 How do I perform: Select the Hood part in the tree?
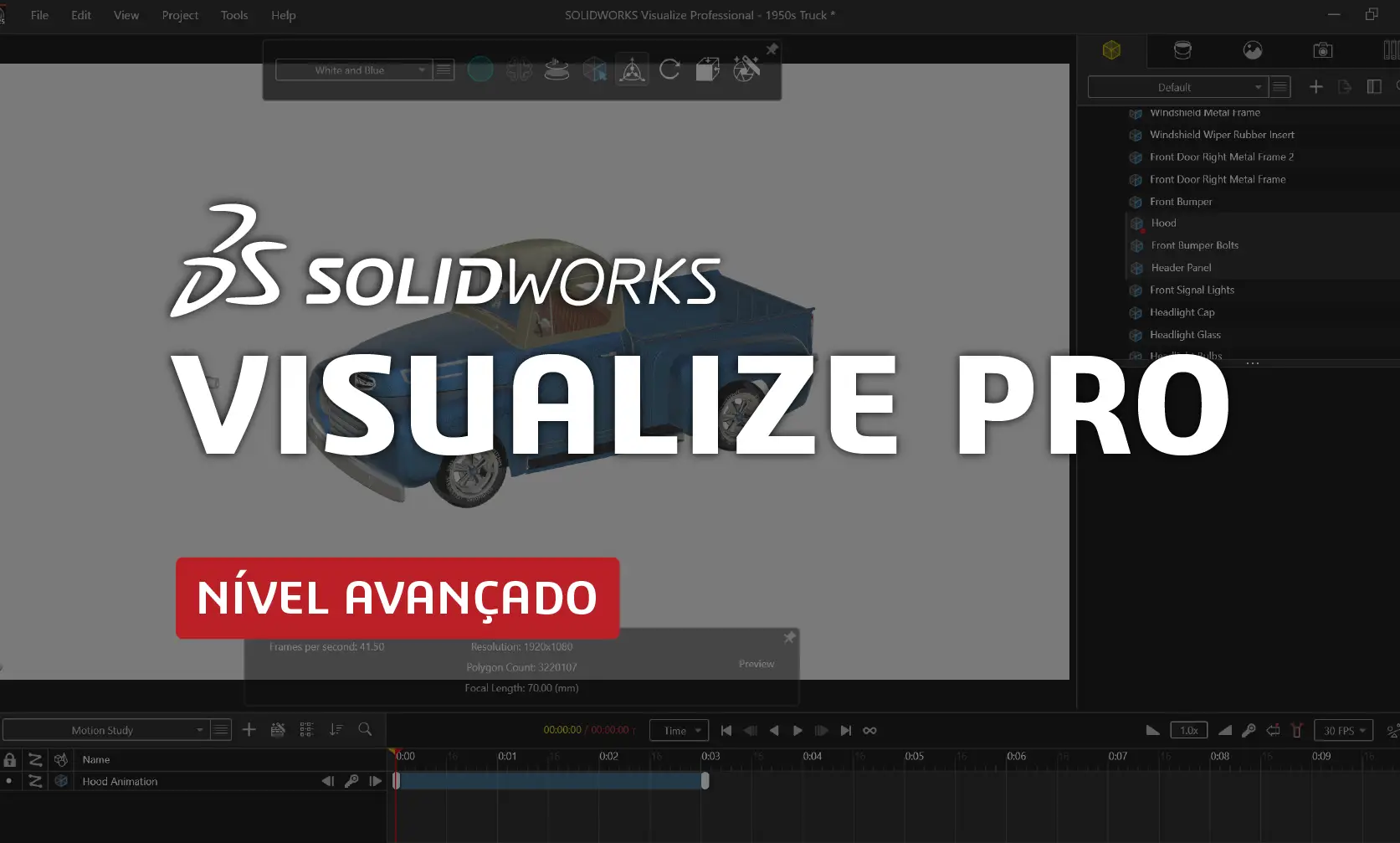coord(1163,224)
